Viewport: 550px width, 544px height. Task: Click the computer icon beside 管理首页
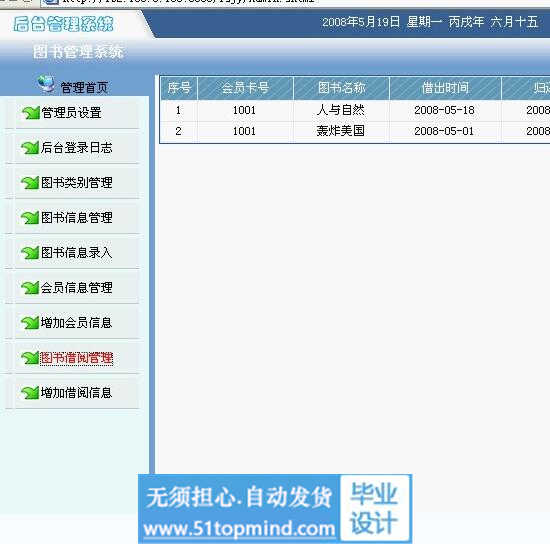tap(46, 84)
